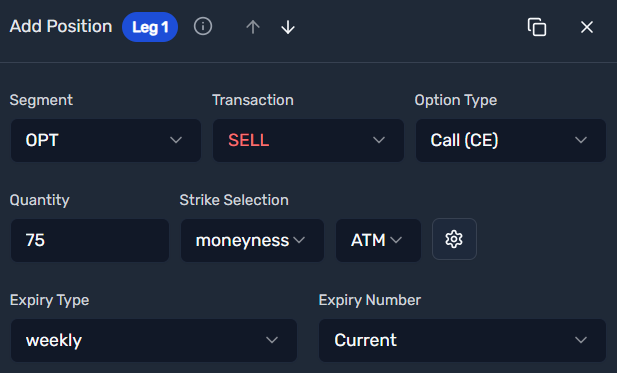
Task: Click the chevron in the Expiry Number dropdown
Action: click(581, 340)
